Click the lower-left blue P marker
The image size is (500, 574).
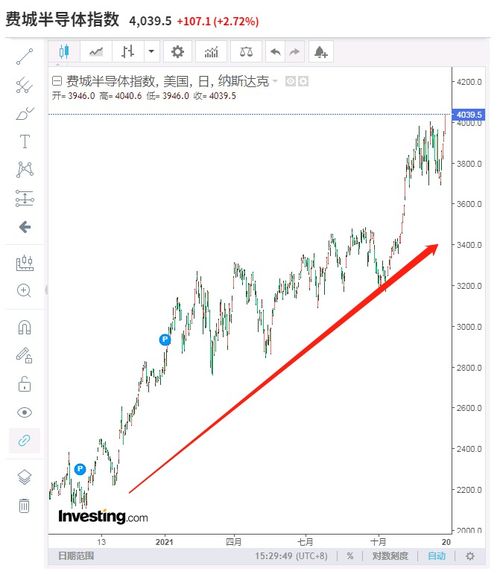80,469
